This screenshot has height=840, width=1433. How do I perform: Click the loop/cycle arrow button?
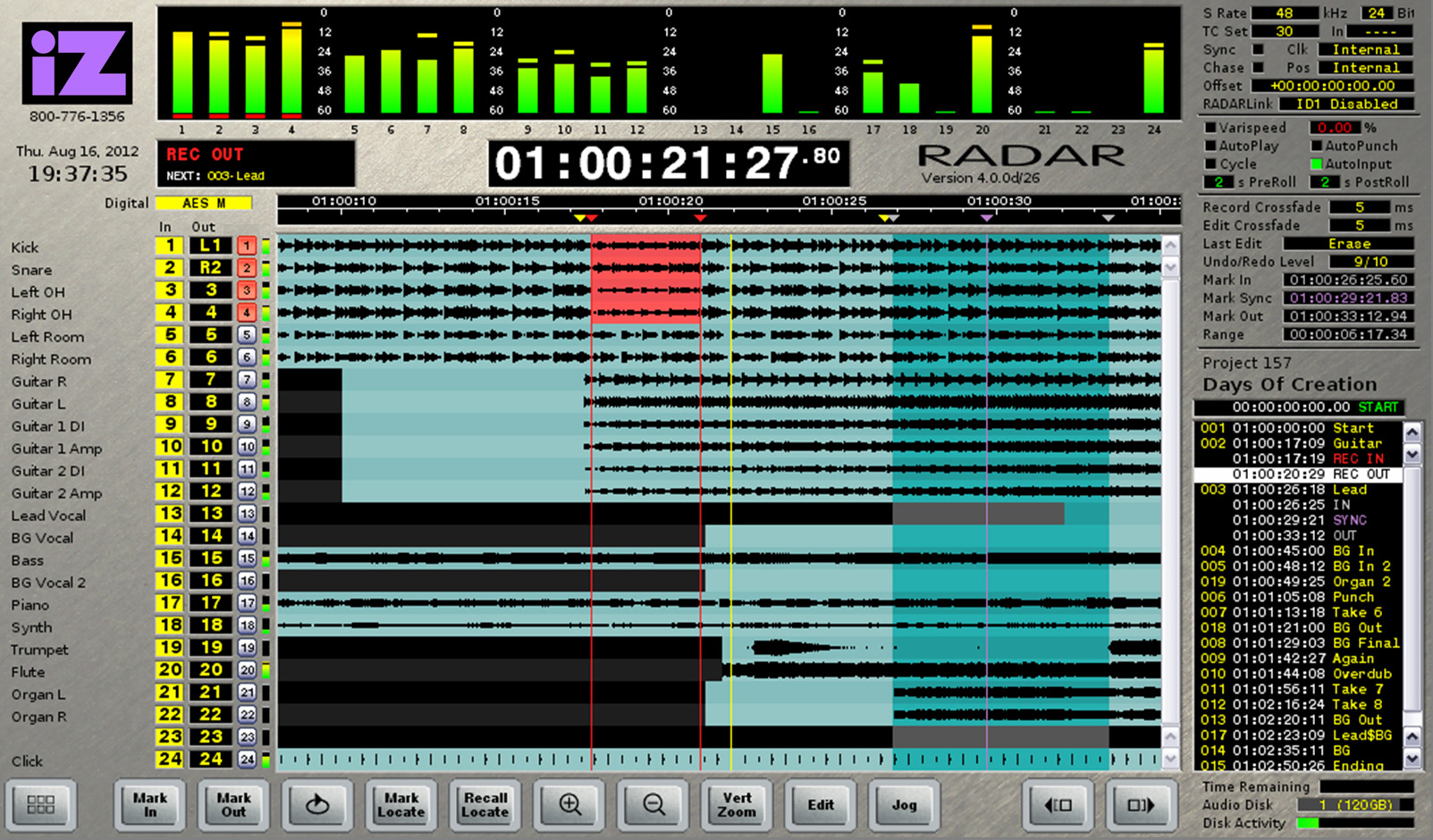pyautogui.click(x=317, y=805)
